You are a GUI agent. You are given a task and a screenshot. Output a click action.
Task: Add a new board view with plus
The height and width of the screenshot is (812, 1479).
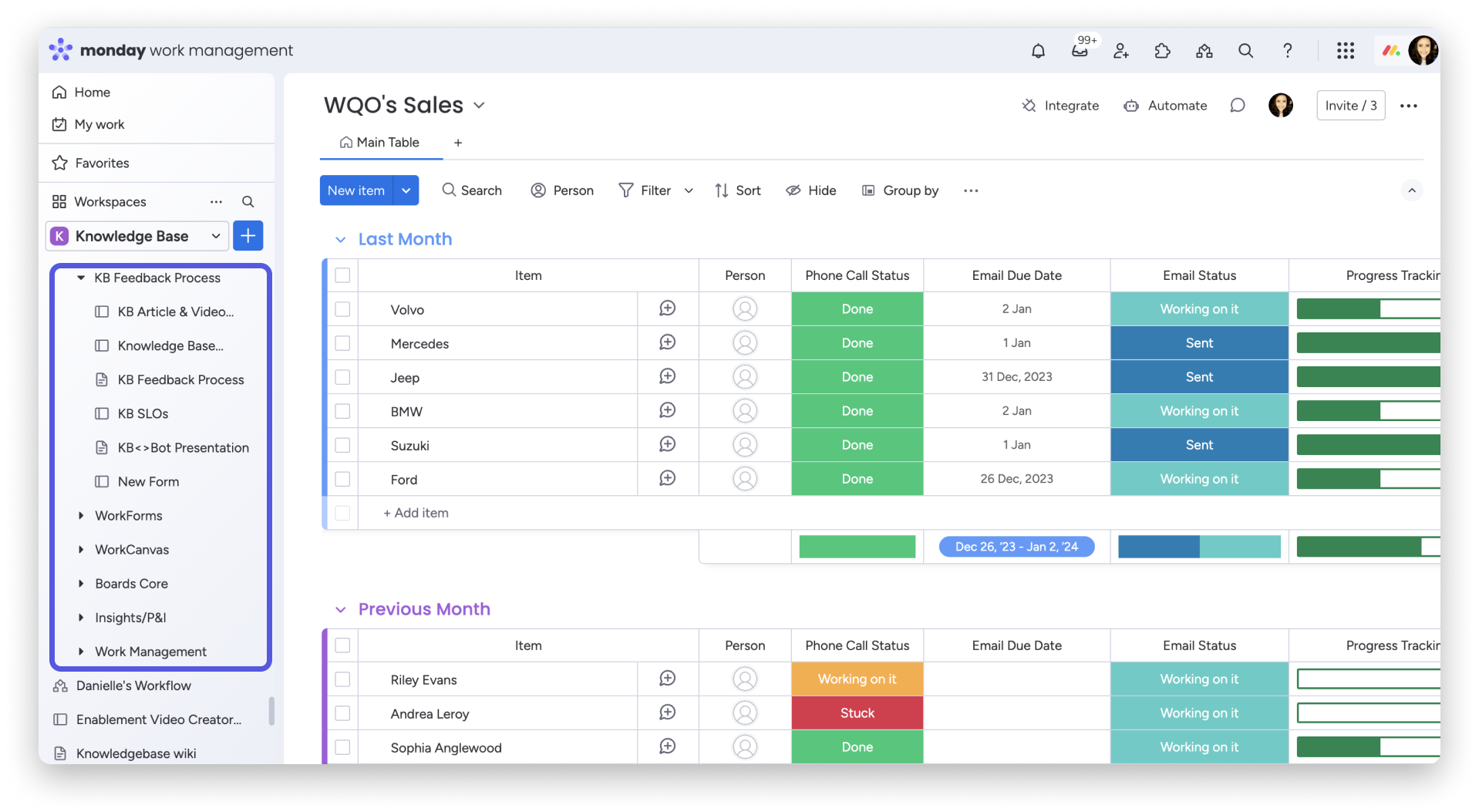(x=458, y=143)
